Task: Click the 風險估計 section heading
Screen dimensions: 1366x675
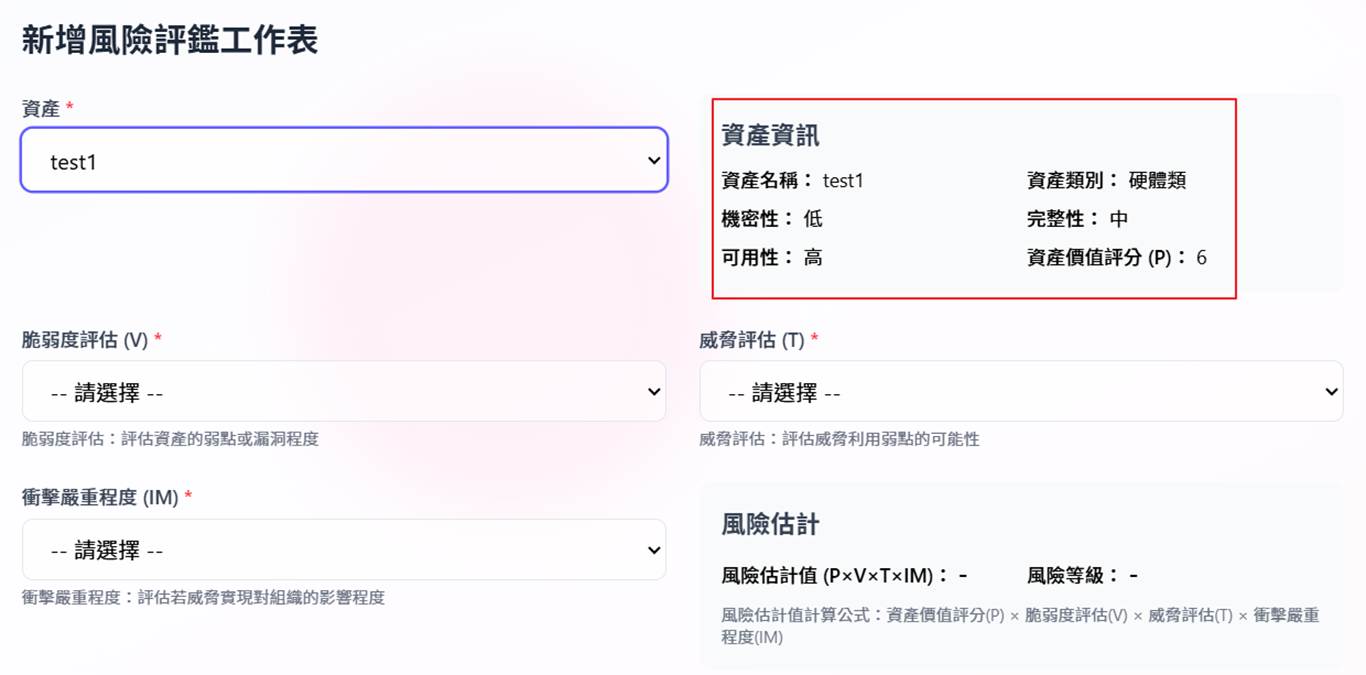Action: pyautogui.click(x=770, y=525)
